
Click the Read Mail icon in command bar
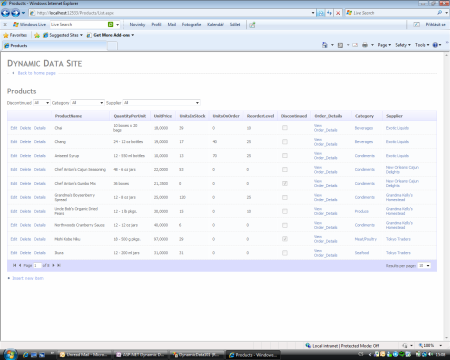(x=355, y=45)
